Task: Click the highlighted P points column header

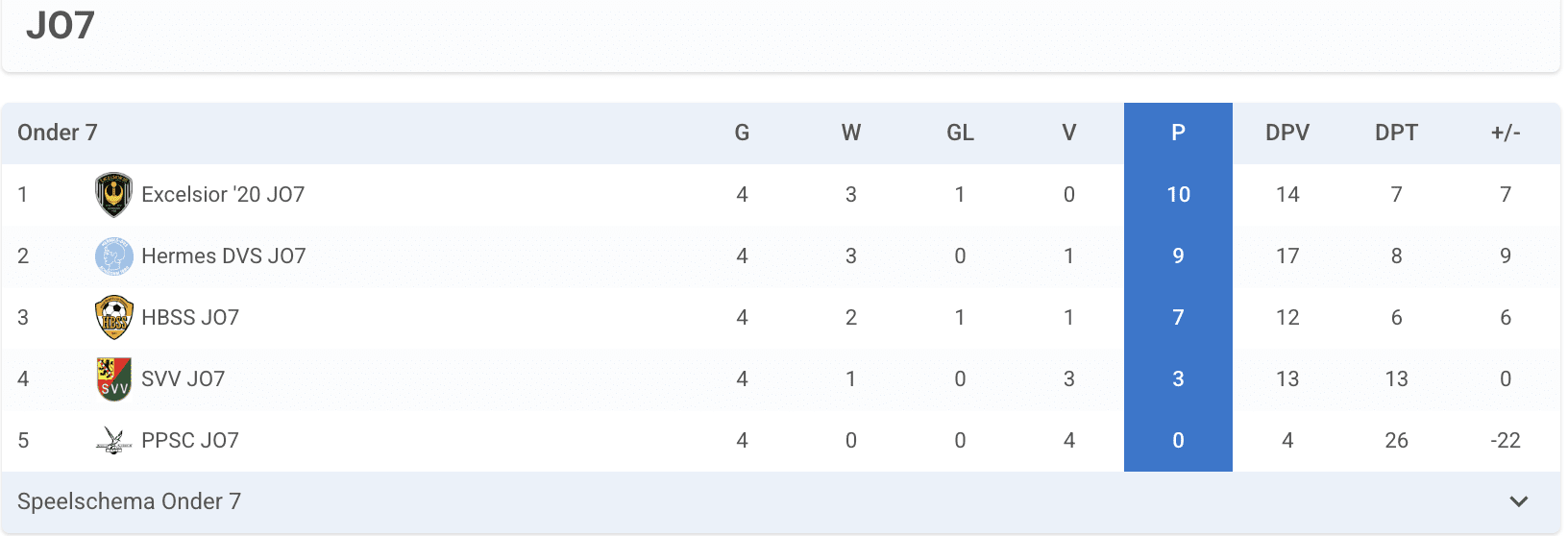Action: 1178,133
